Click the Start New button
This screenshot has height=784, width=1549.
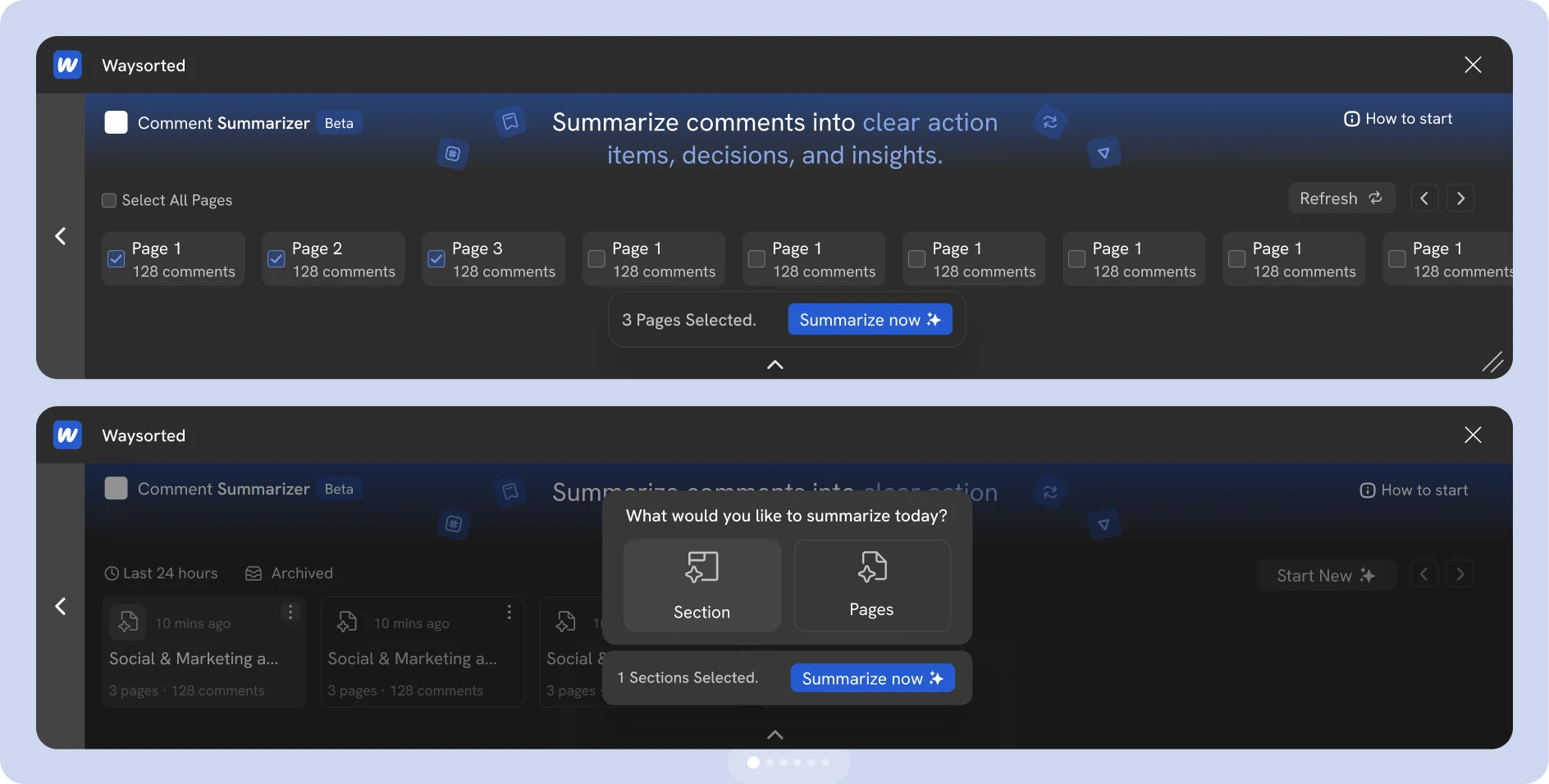[x=1325, y=576]
